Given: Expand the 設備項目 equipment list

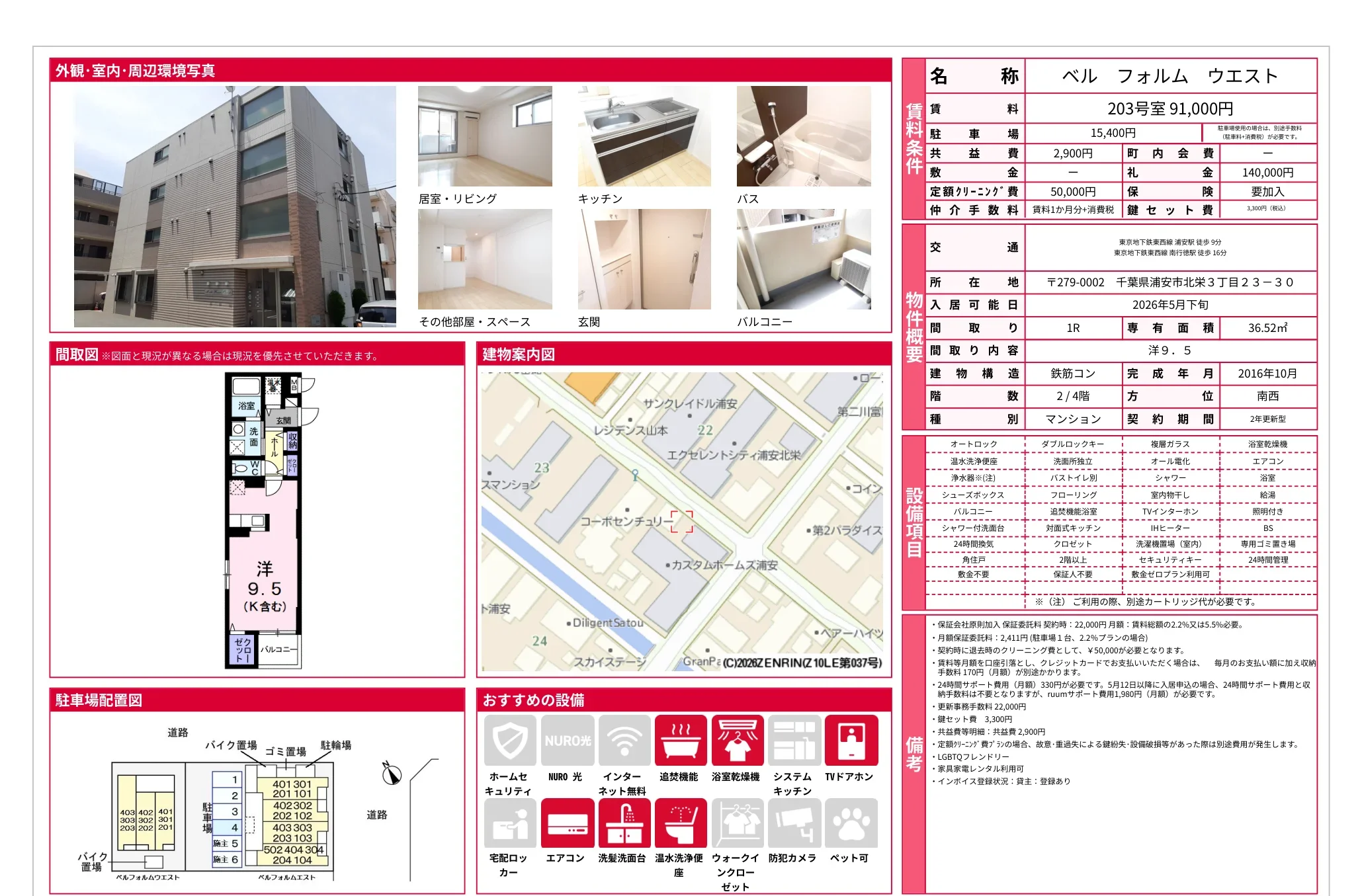Looking at the screenshot, I should (915, 522).
